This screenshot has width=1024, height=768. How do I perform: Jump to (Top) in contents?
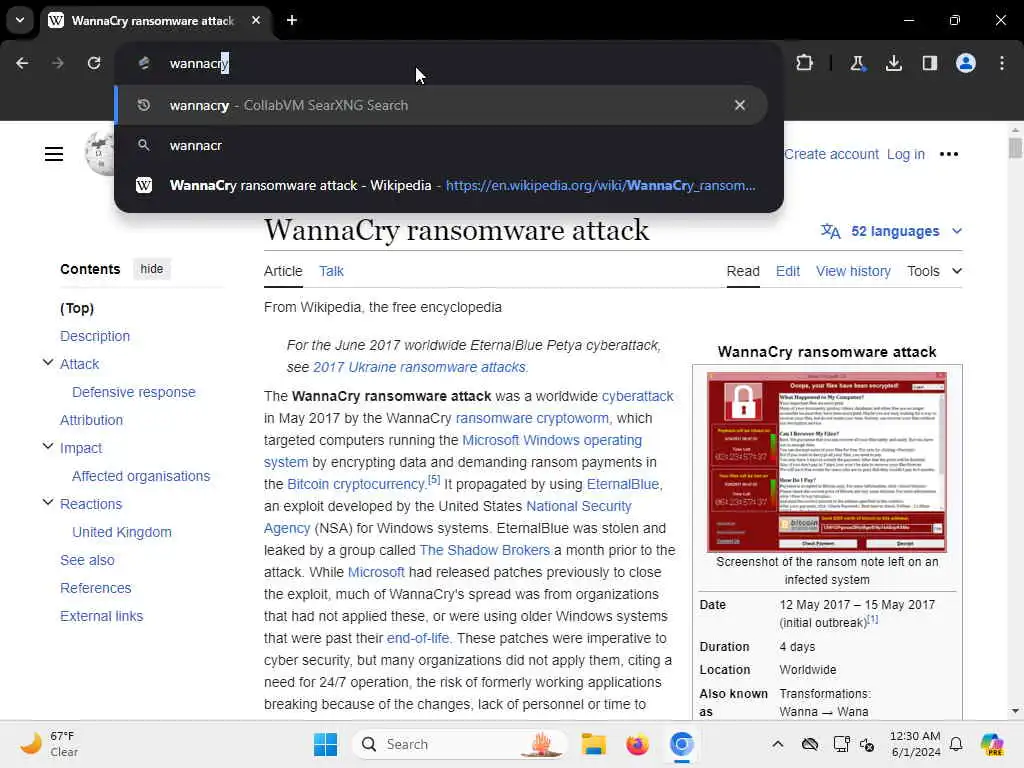pos(77,308)
